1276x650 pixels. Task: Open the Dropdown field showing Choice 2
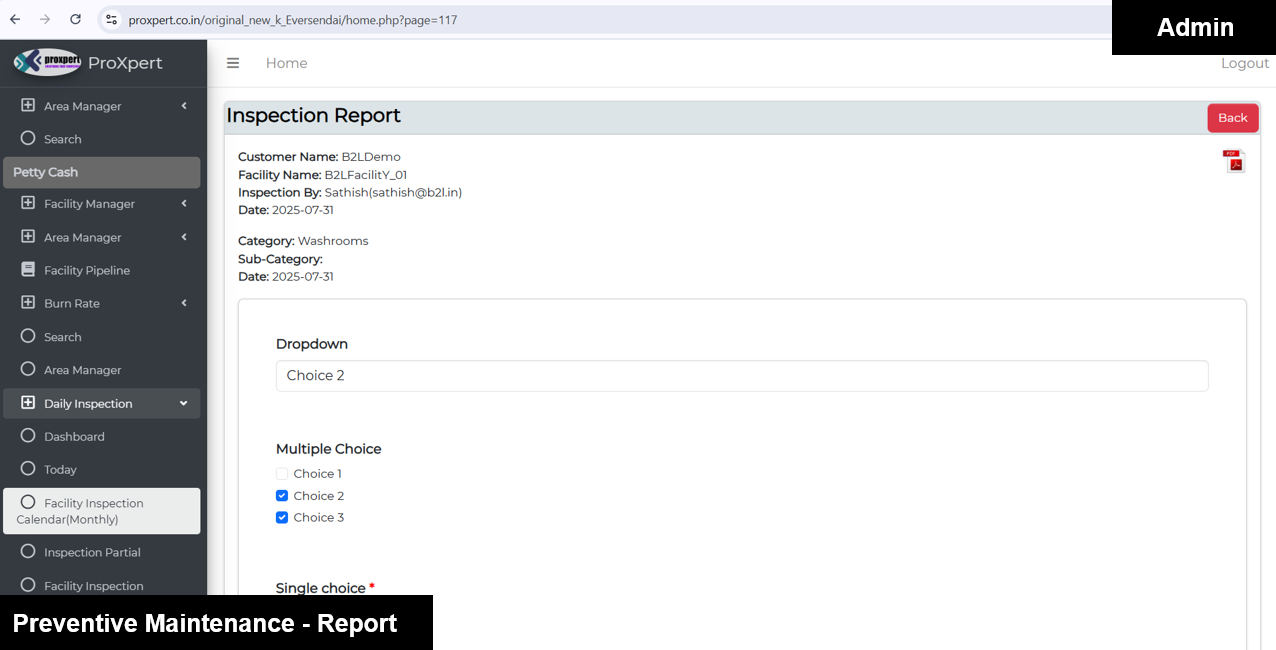pyautogui.click(x=741, y=376)
